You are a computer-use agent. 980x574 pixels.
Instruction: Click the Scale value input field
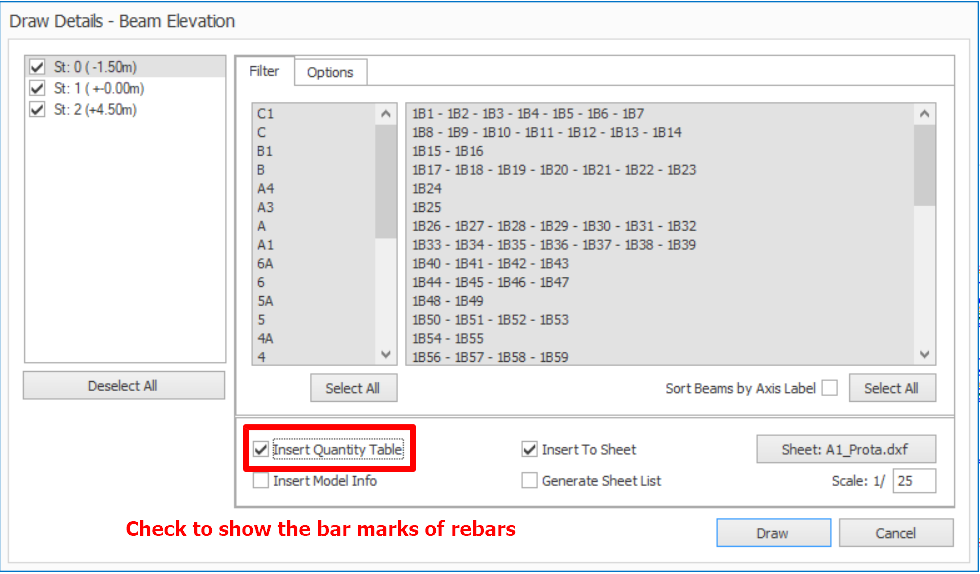click(x=914, y=481)
